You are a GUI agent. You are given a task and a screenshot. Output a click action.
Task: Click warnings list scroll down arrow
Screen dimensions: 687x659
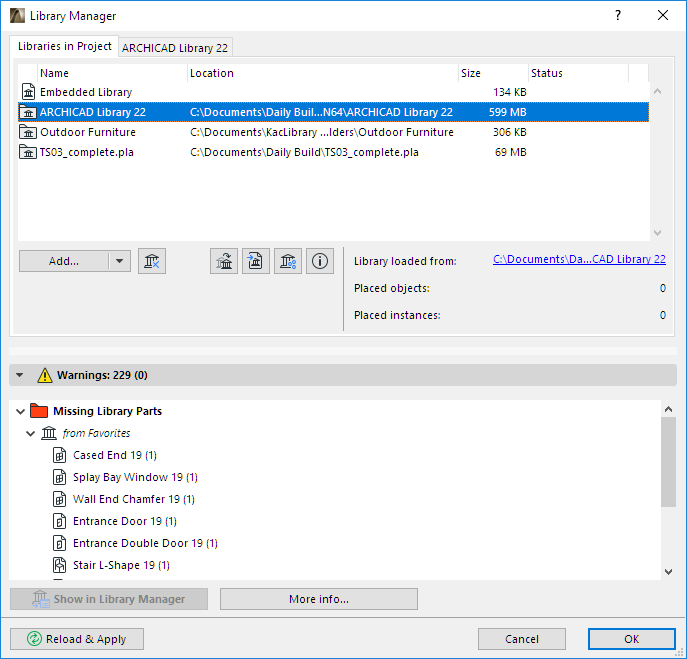pos(668,571)
